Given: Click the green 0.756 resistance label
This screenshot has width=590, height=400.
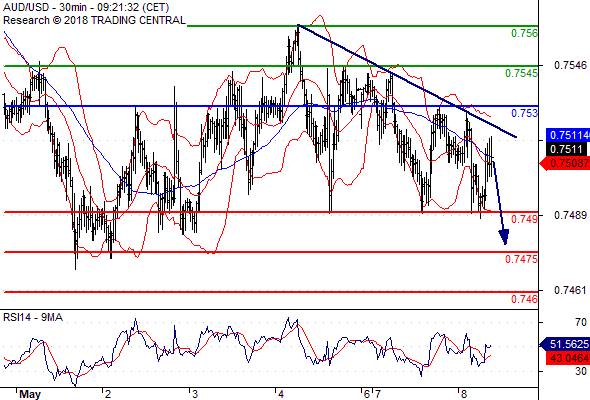Looking at the screenshot, I should [524, 33].
